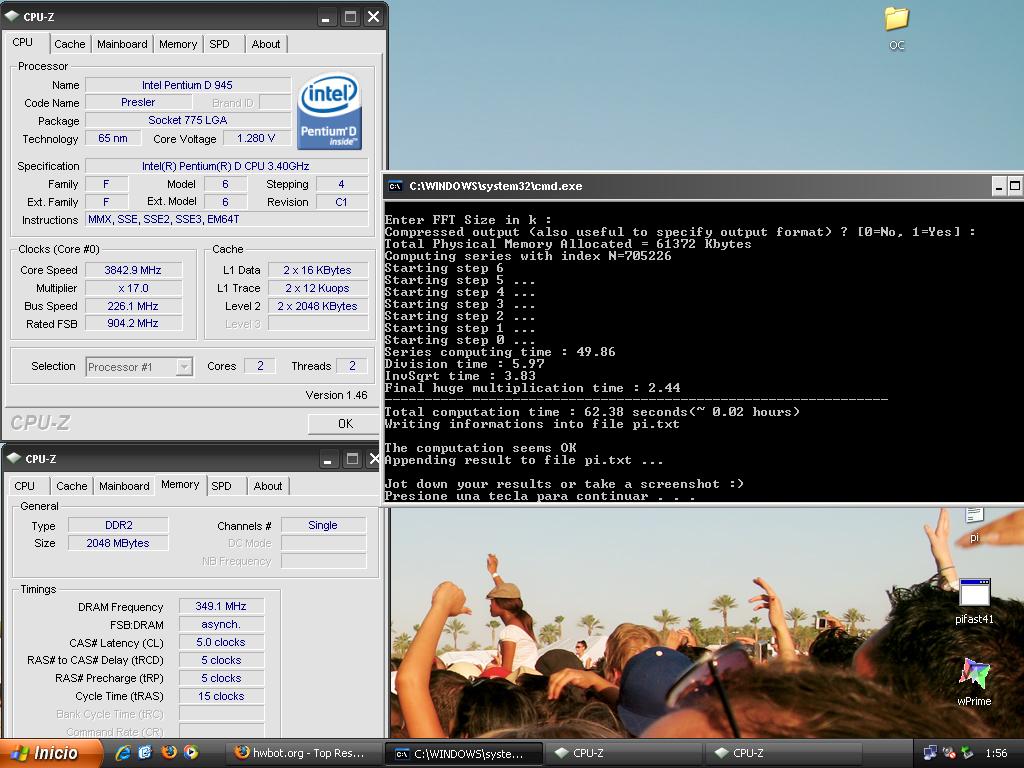Close the top CPU-Z window
This screenshot has height=768, width=1024.
(374, 17)
